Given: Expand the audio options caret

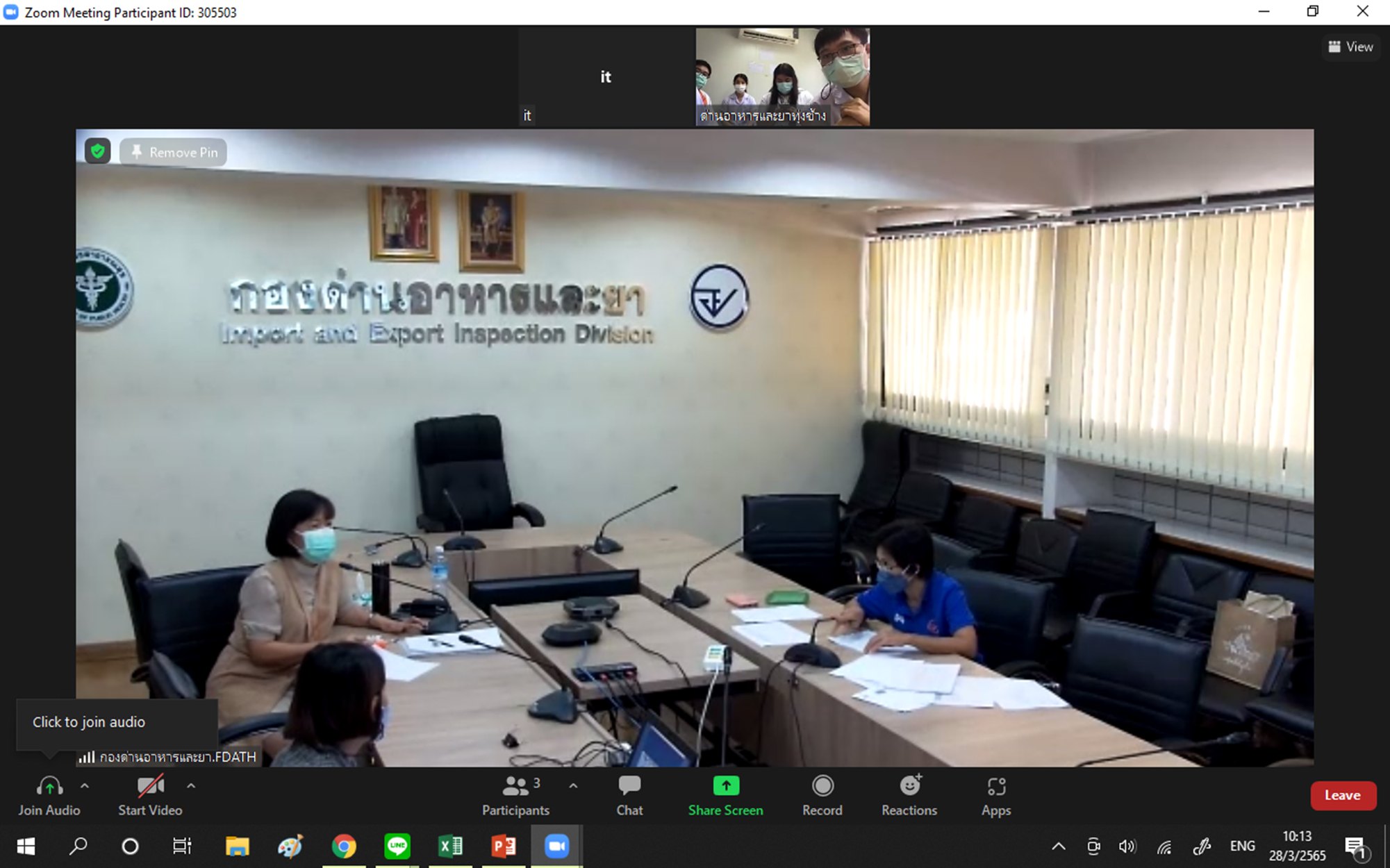Looking at the screenshot, I should 85,786.
